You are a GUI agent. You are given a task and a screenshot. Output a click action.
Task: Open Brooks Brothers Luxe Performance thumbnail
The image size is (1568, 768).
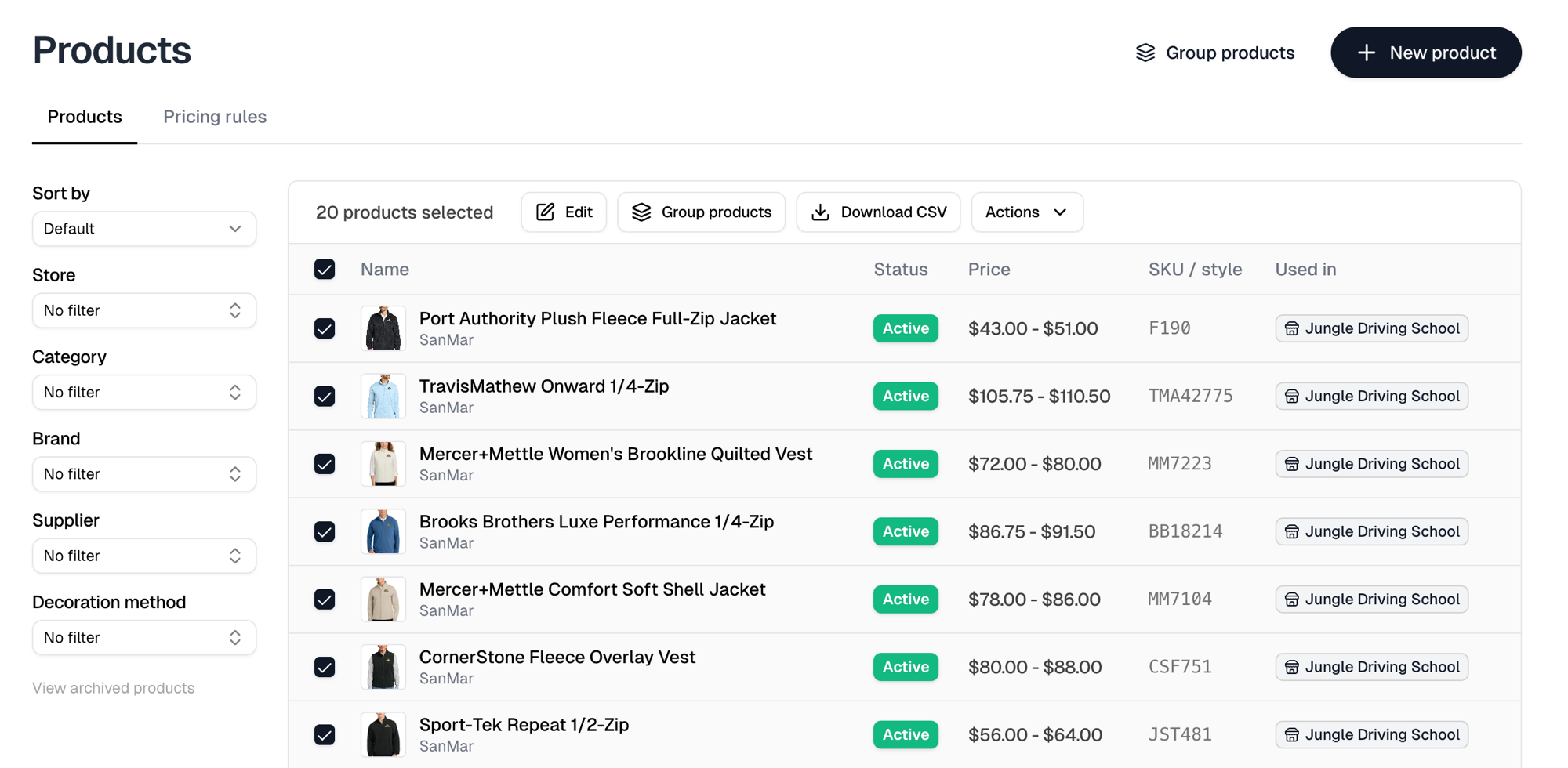(383, 531)
